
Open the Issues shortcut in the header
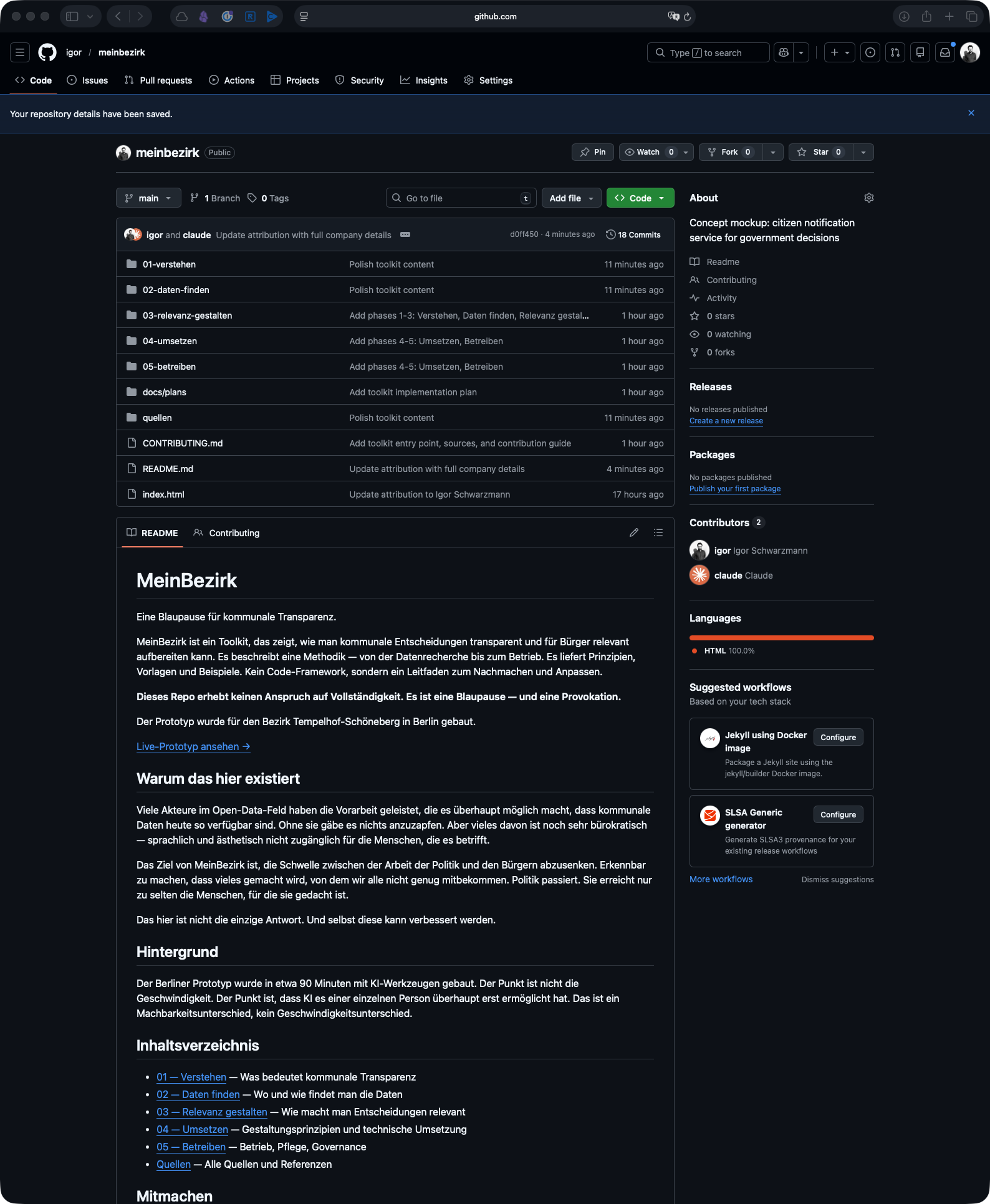tap(870, 52)
